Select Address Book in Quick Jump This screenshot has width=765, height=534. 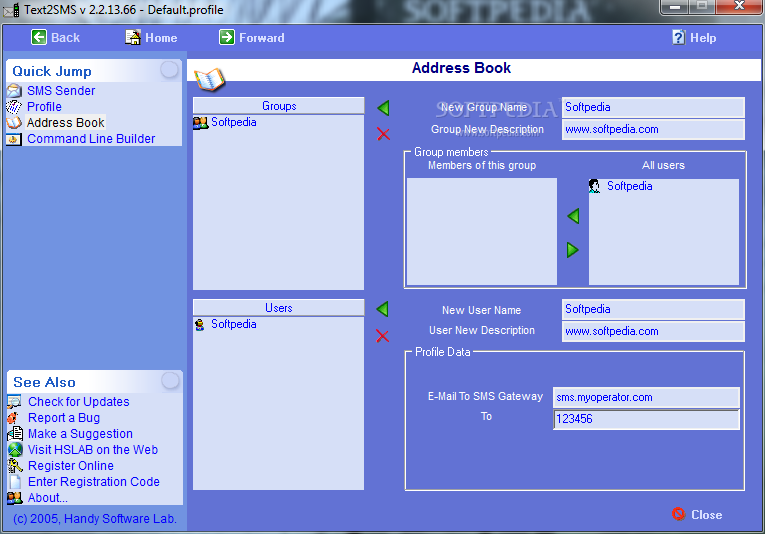point(65,122)
